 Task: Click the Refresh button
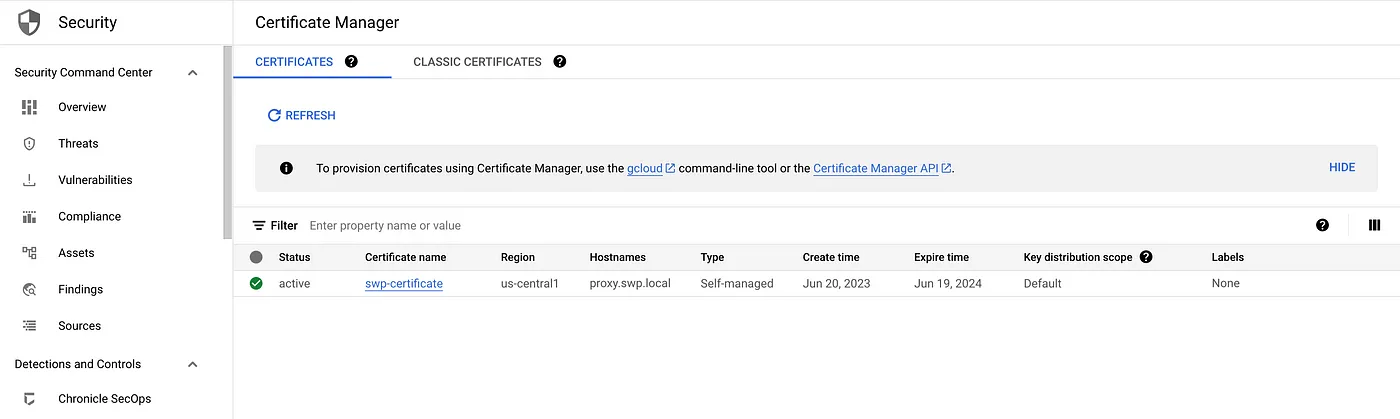click(x=302, y=116)
